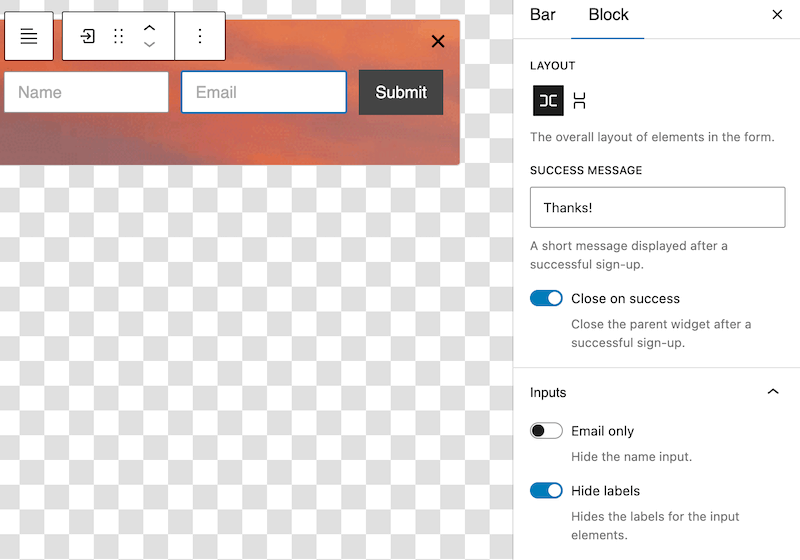Click the Email input field in form
This screenshot has width=800, height=560.
point(264,92)
